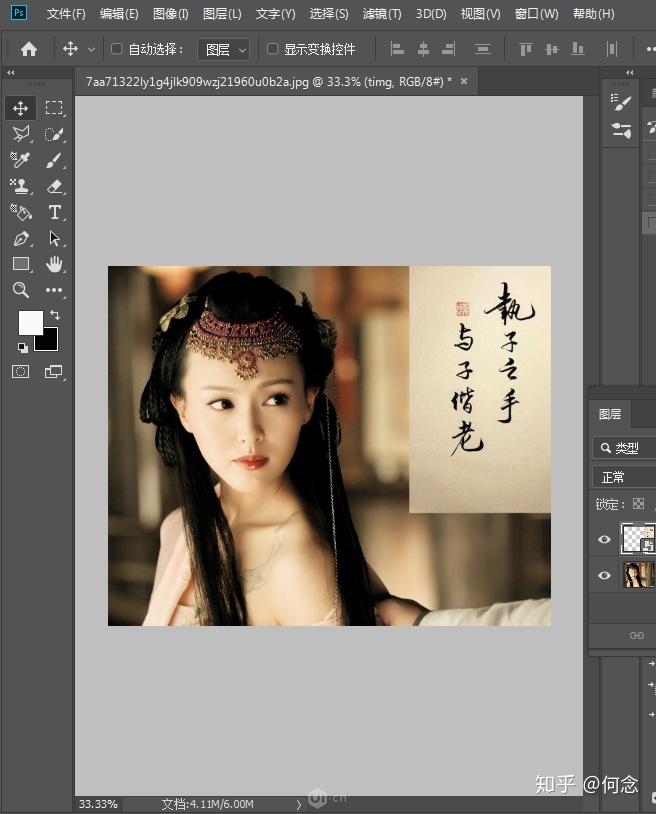Open the 正常 blend mode dropdown

624,477
